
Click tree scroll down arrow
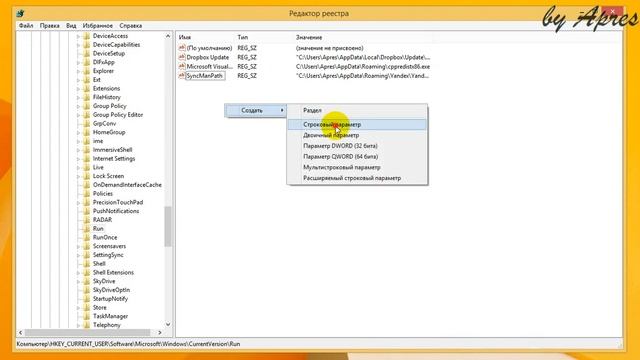click(x=168, y=324)
